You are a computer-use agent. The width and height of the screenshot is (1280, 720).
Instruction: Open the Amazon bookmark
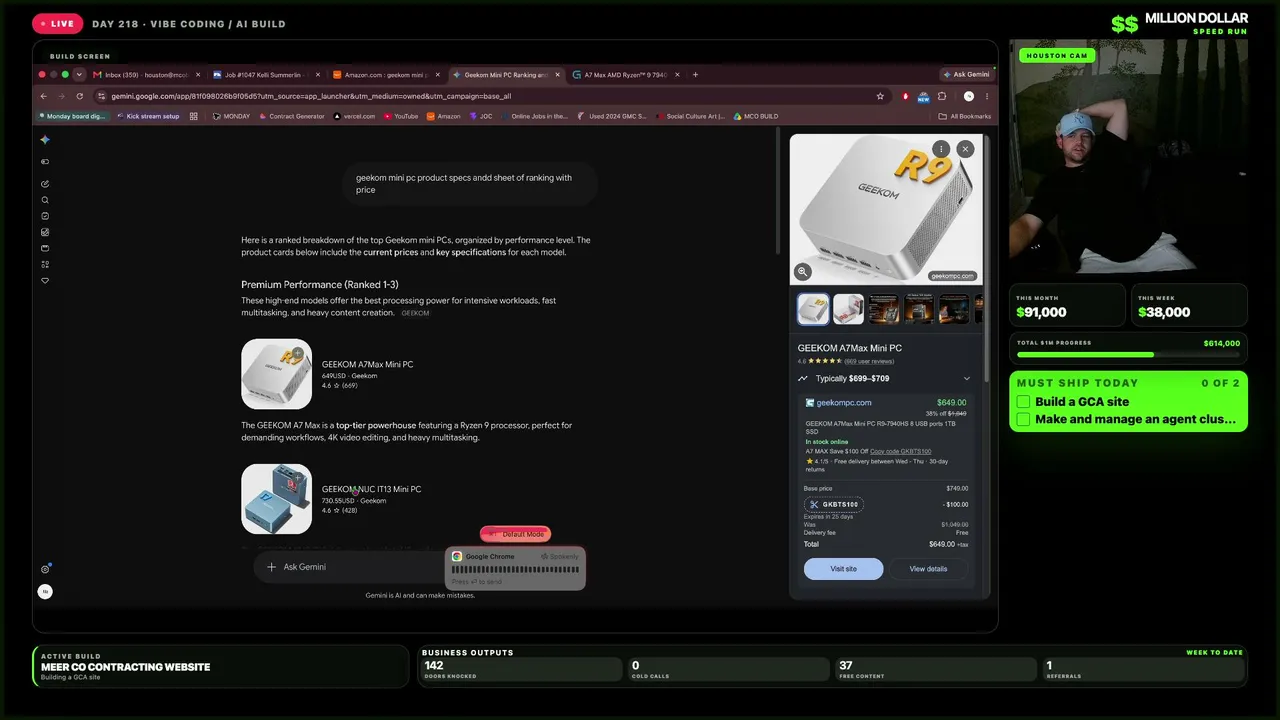[x=444, y=116]
